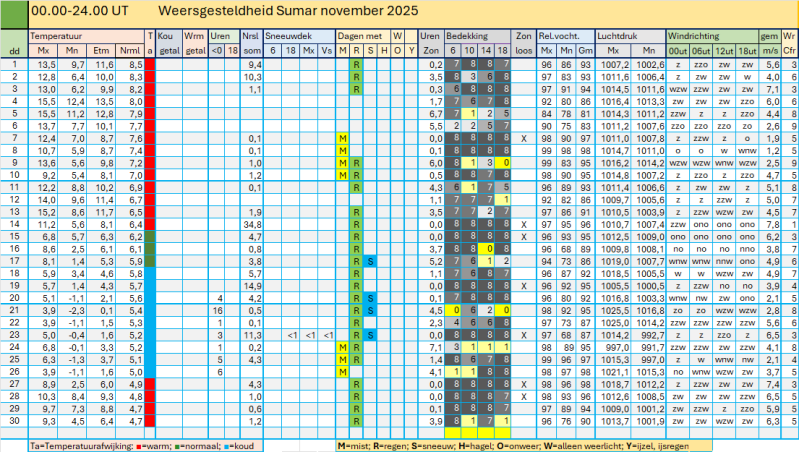Click the blue S snow marker on day 23
Image resolution: width=799 pixels, height=452 pixels.
click(x=370, y=335)
